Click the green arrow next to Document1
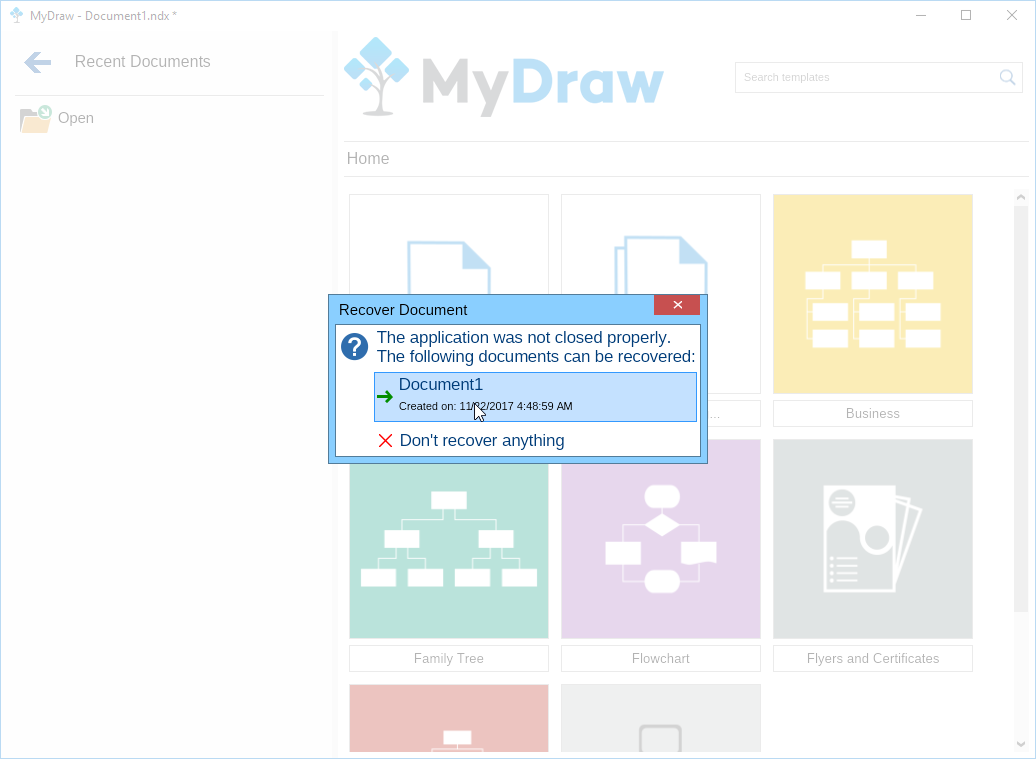Viewport: 1036px width, 759px height. (x=385, y=396)
